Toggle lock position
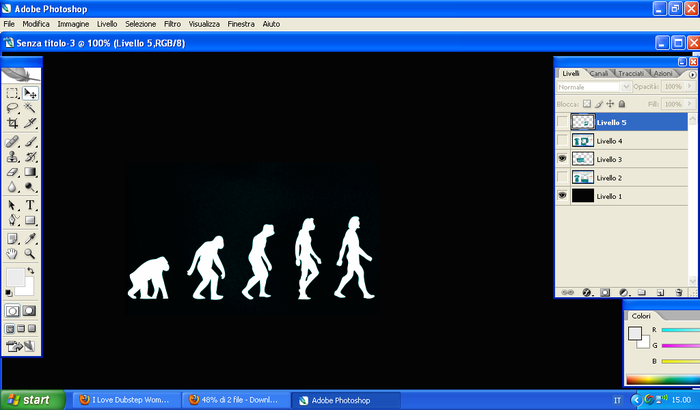 click(610, 104)
